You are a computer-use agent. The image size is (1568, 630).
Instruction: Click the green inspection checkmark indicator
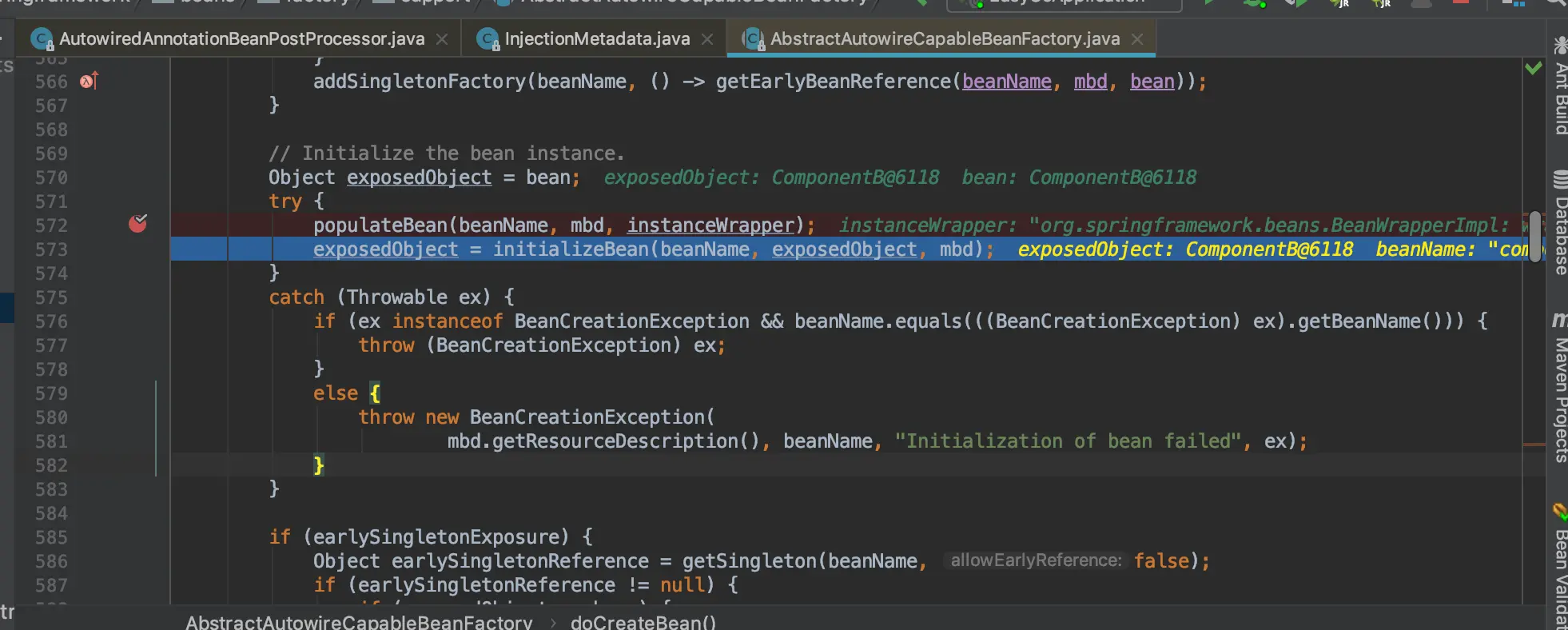[x=1534, y=69]
